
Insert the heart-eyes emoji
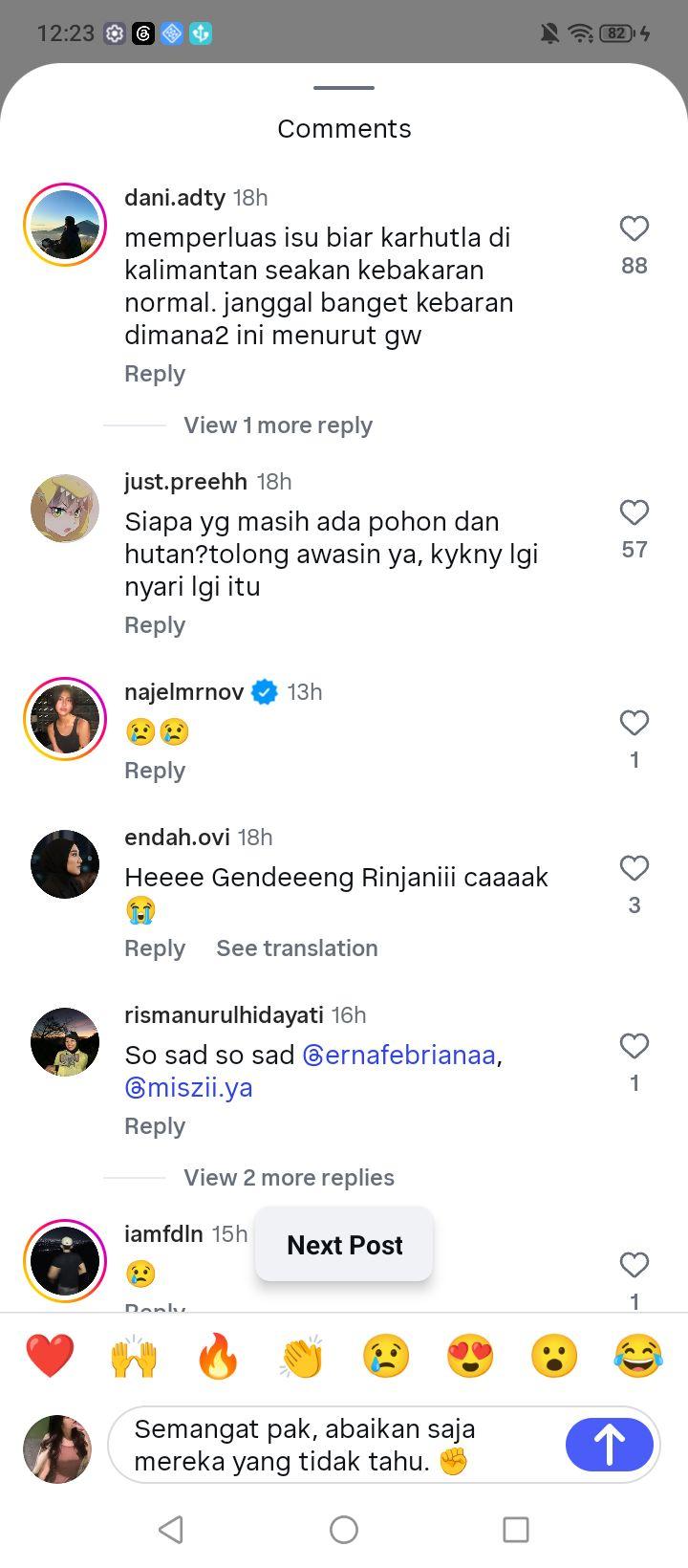pyautogui.click(x=470, y=1356)
